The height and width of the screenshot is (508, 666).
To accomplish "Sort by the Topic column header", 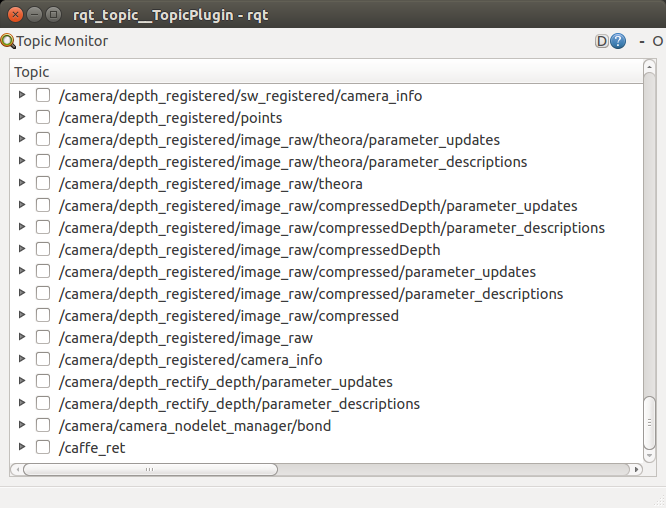I will [326, 72].
